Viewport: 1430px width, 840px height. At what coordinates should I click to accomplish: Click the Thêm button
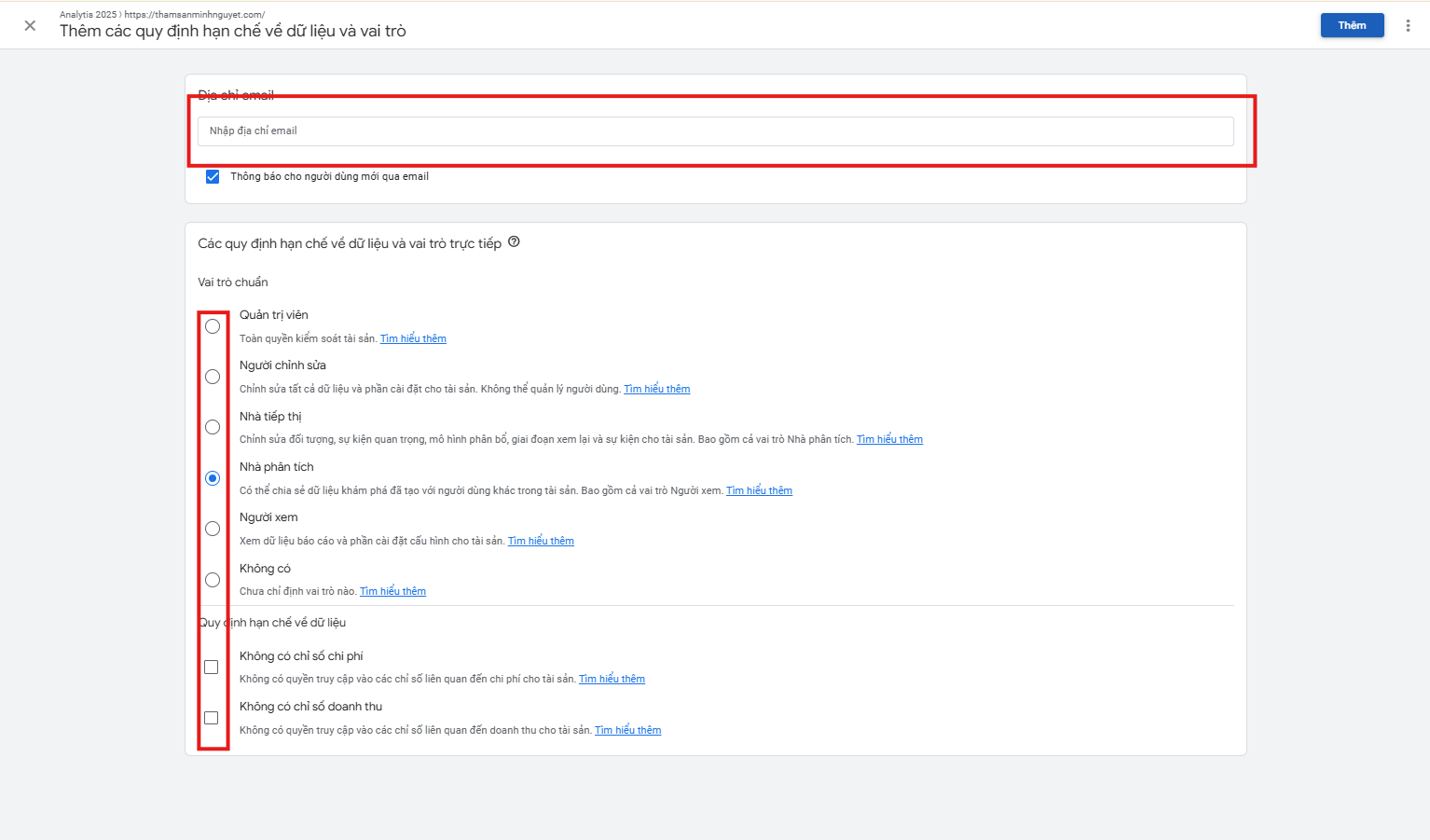point(1352,25)
